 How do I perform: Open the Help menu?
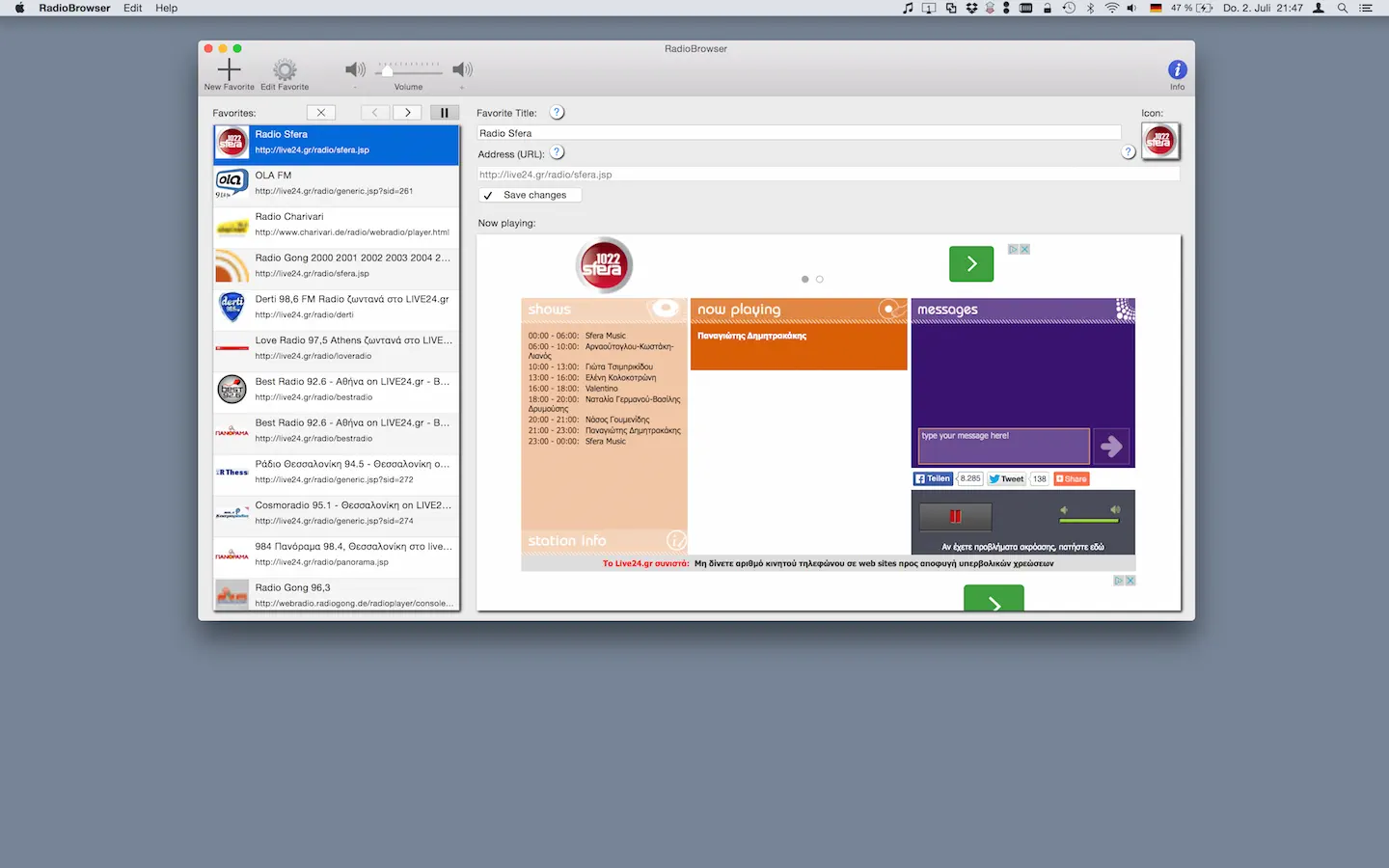(x=167, y=8)
